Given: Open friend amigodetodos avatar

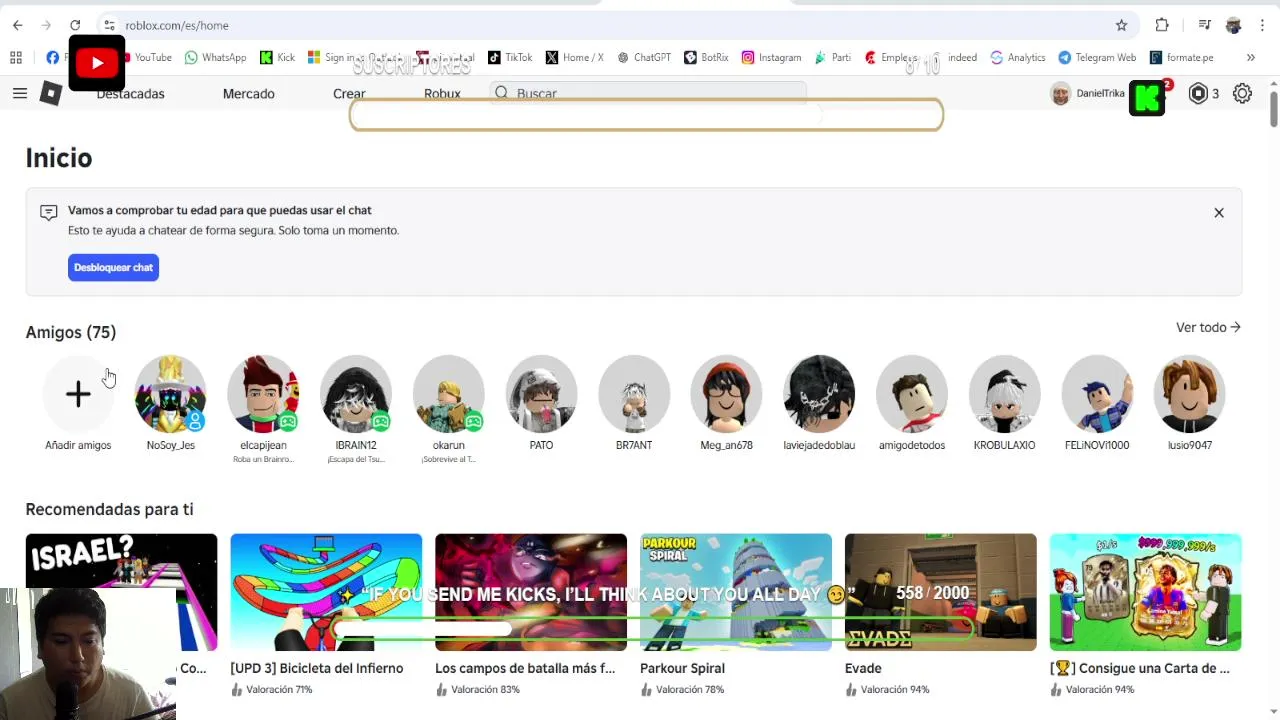Looking at the screenshot, I should click(x=912, y=394).
